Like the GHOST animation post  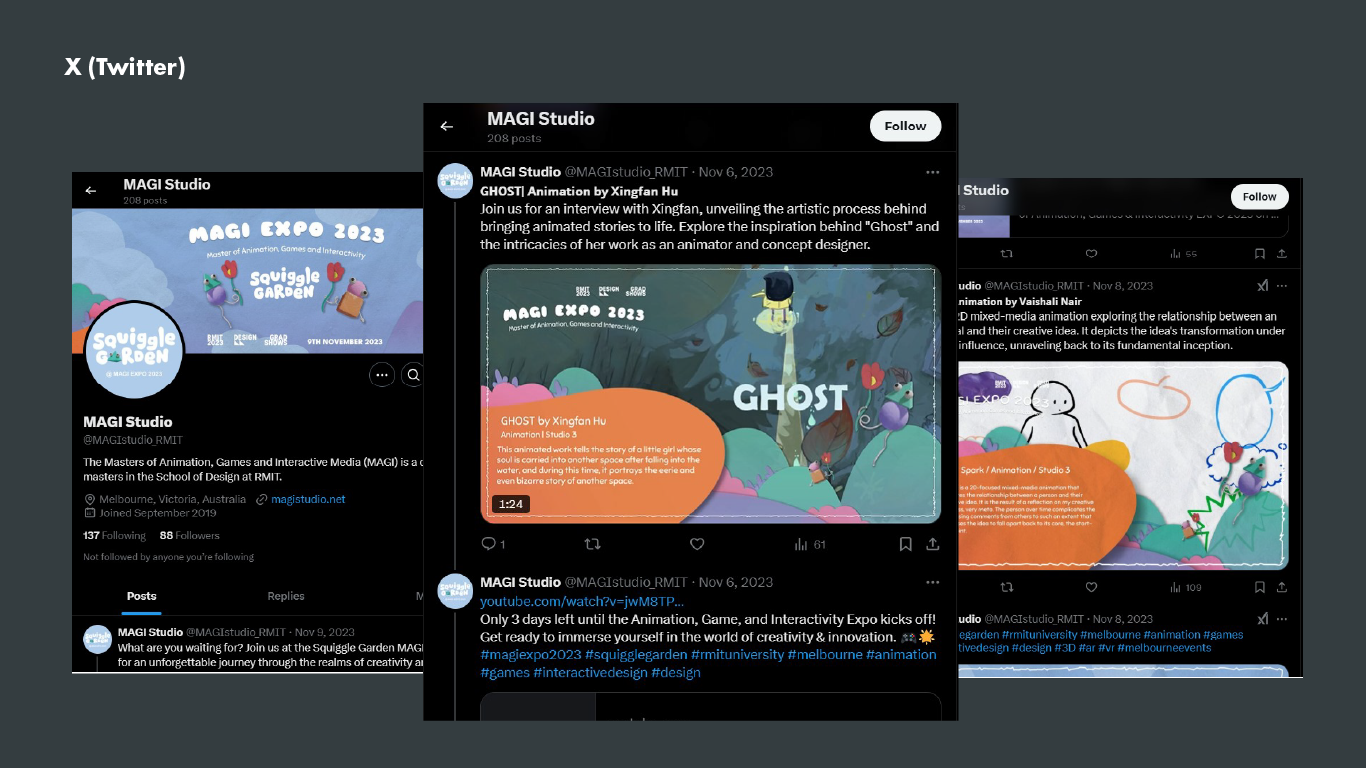697,544
